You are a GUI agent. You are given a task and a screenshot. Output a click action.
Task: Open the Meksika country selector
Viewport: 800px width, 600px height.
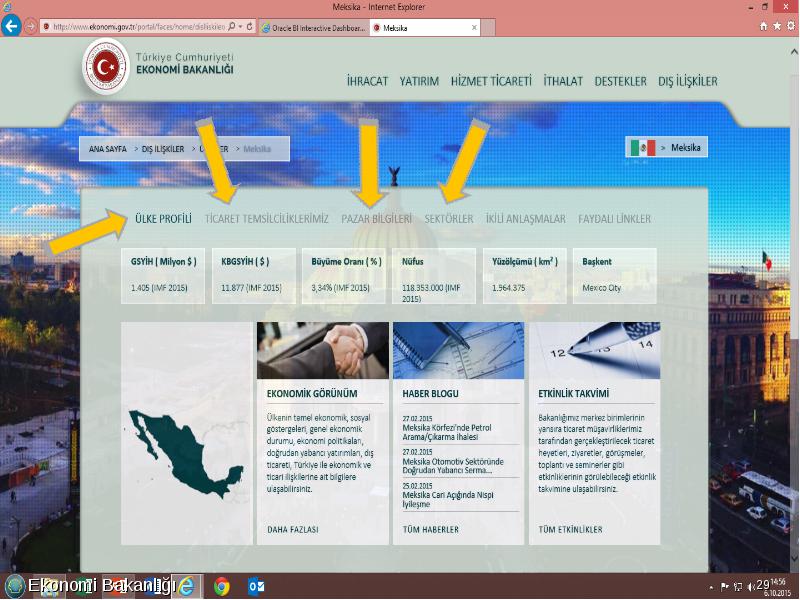(x=666, y=147)
